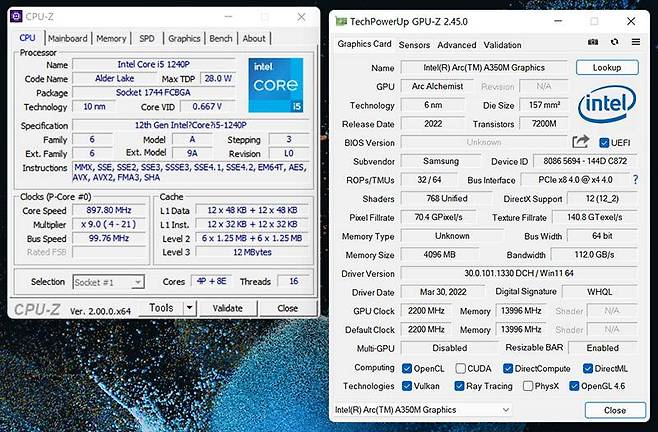Click the Bus Interface question mark
This screenshot has height=432, width=658.
[635, 180]
